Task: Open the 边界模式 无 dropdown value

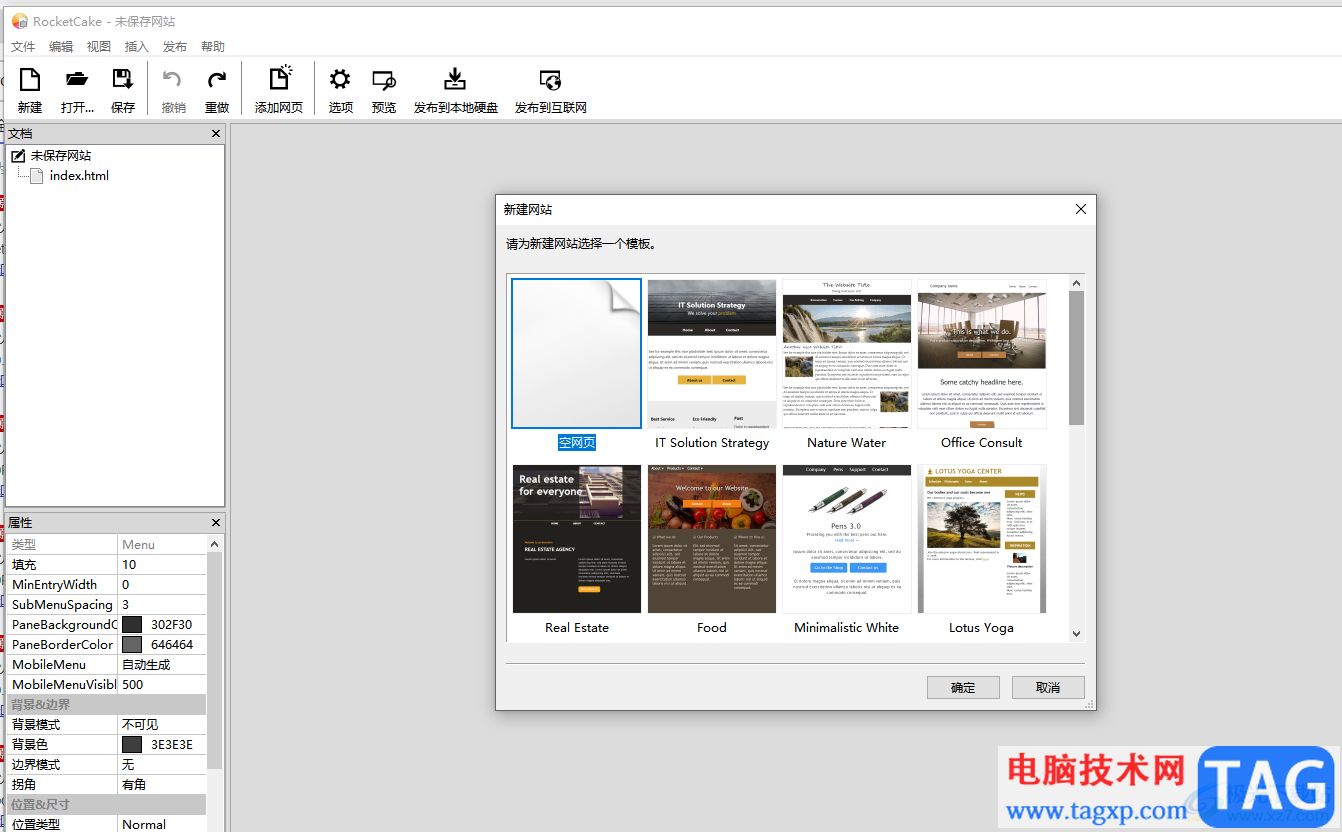Action: (162, 764)
